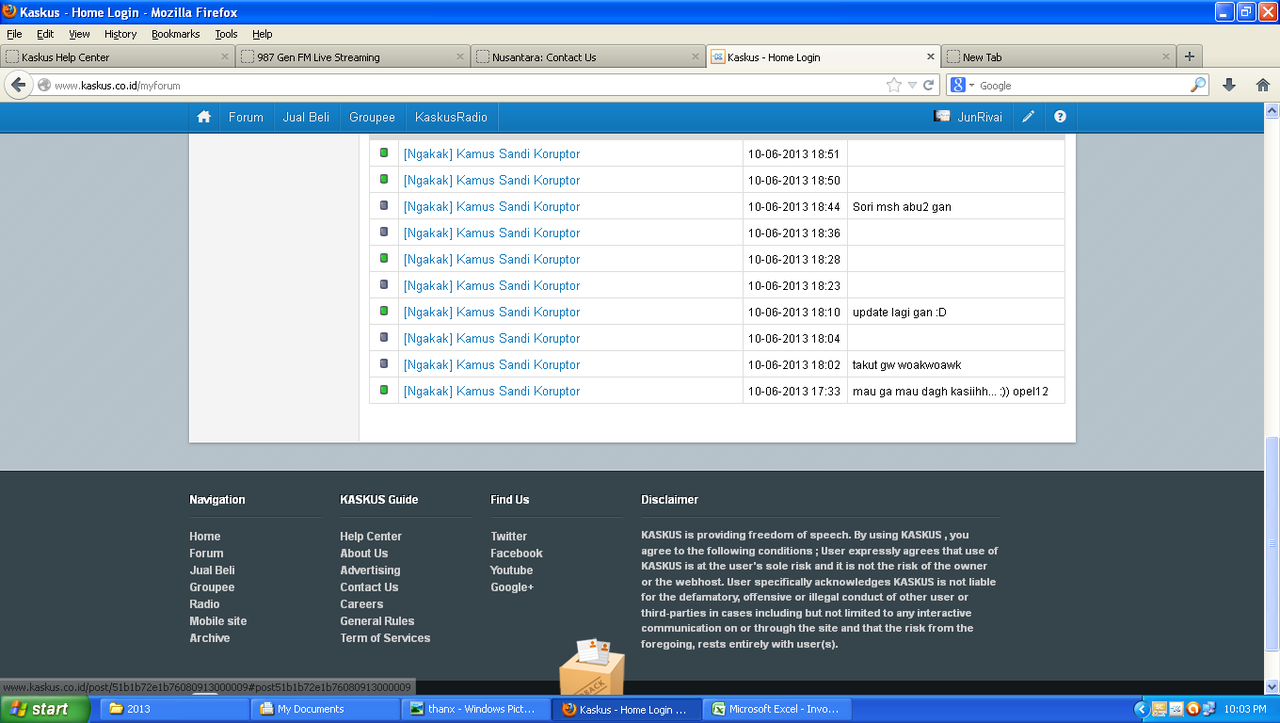Click footer Term of Services link
This screenshot has height=723, width=1280.
385,638
